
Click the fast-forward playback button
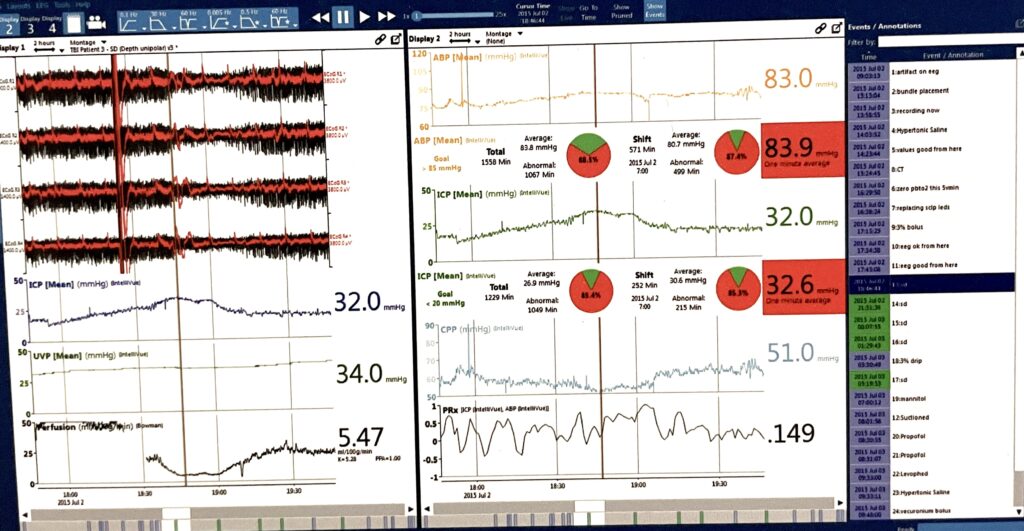tap(387, 16)
